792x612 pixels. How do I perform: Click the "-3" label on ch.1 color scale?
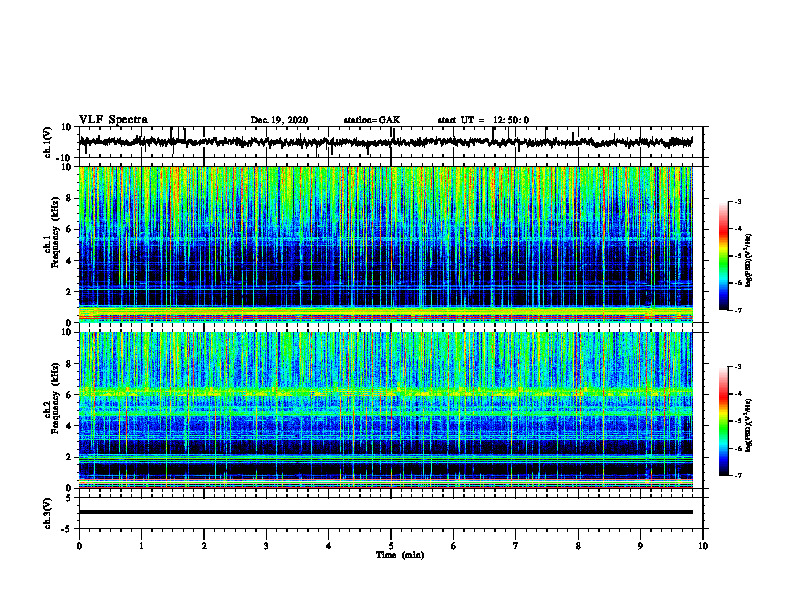pos(737,201)
